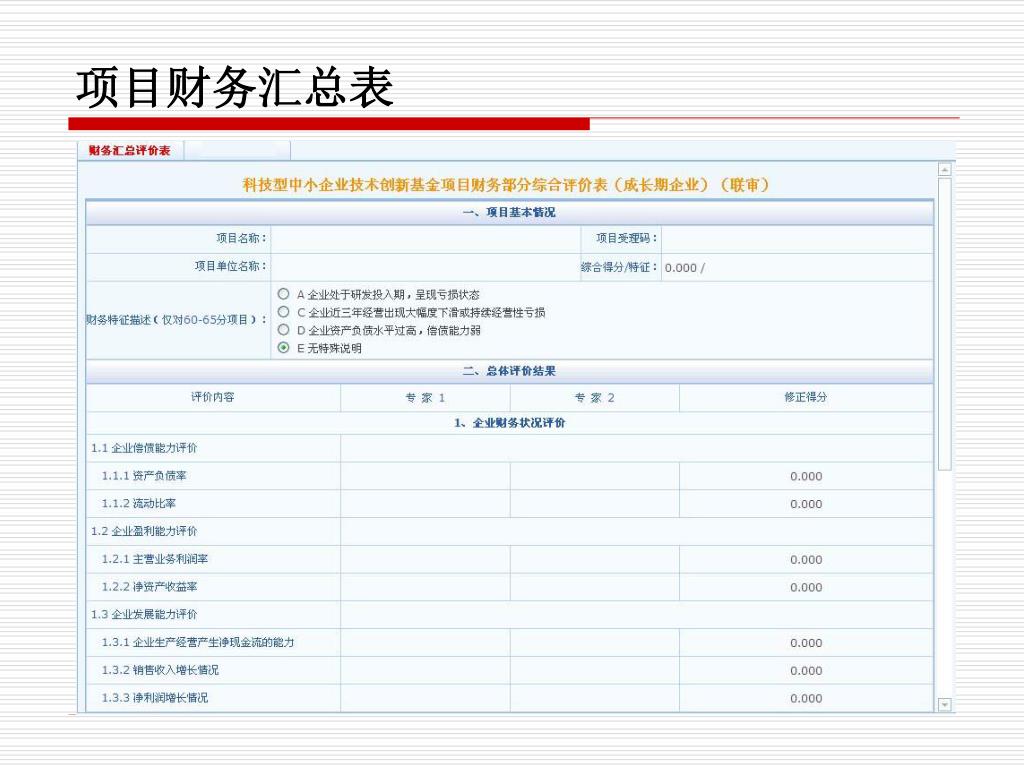
Task: Click 专家2 cell for 1.2.1 主营业务利润率
Action: (594, 559)
